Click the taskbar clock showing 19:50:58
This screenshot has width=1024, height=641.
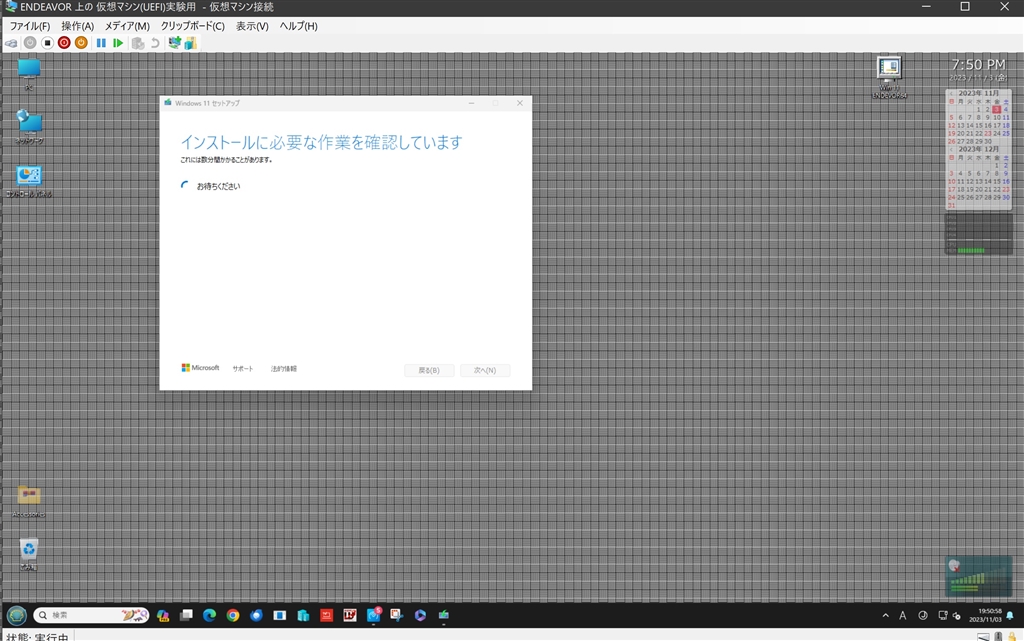(985, 615)
